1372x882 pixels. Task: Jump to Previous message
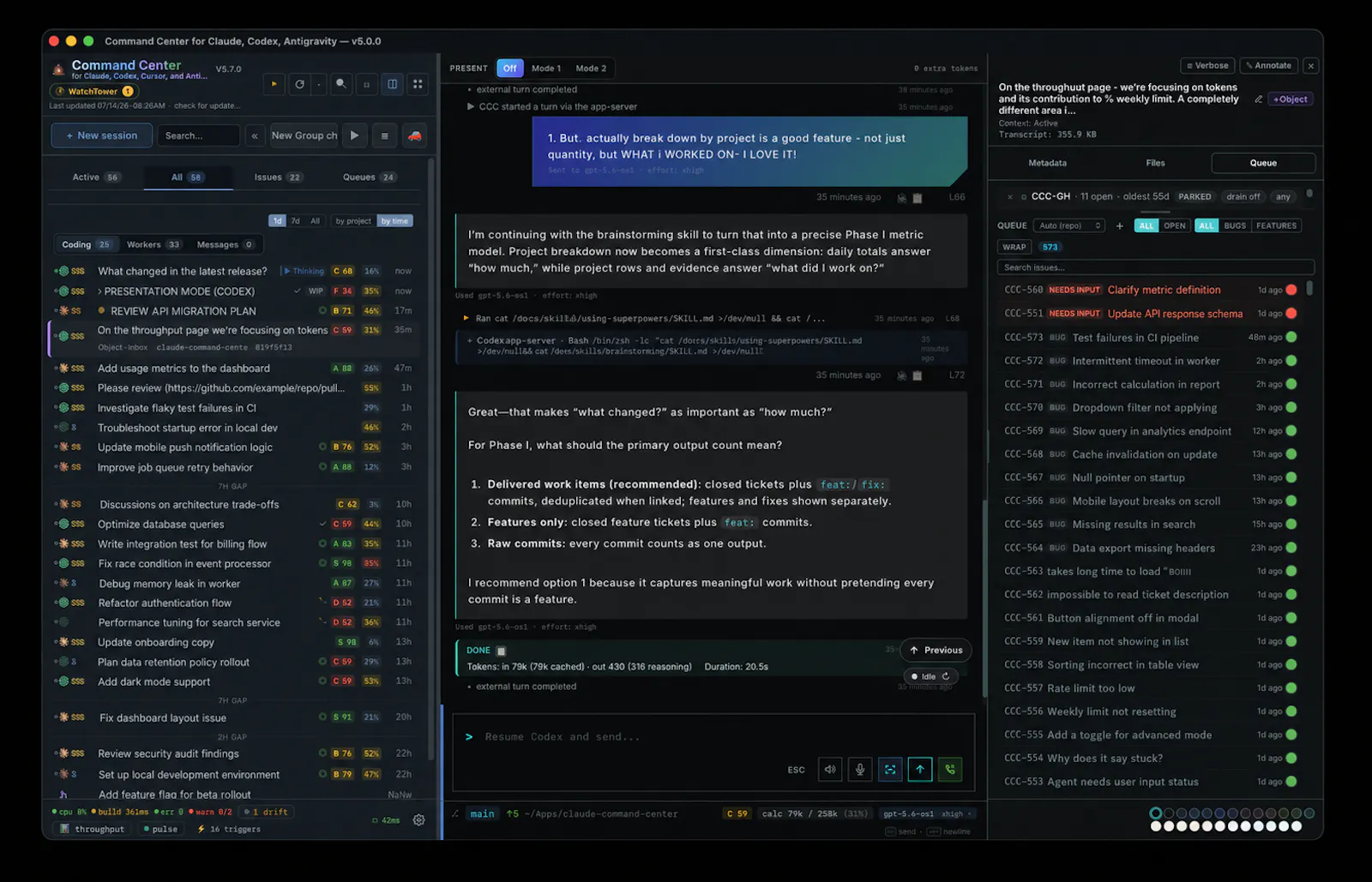936,651
